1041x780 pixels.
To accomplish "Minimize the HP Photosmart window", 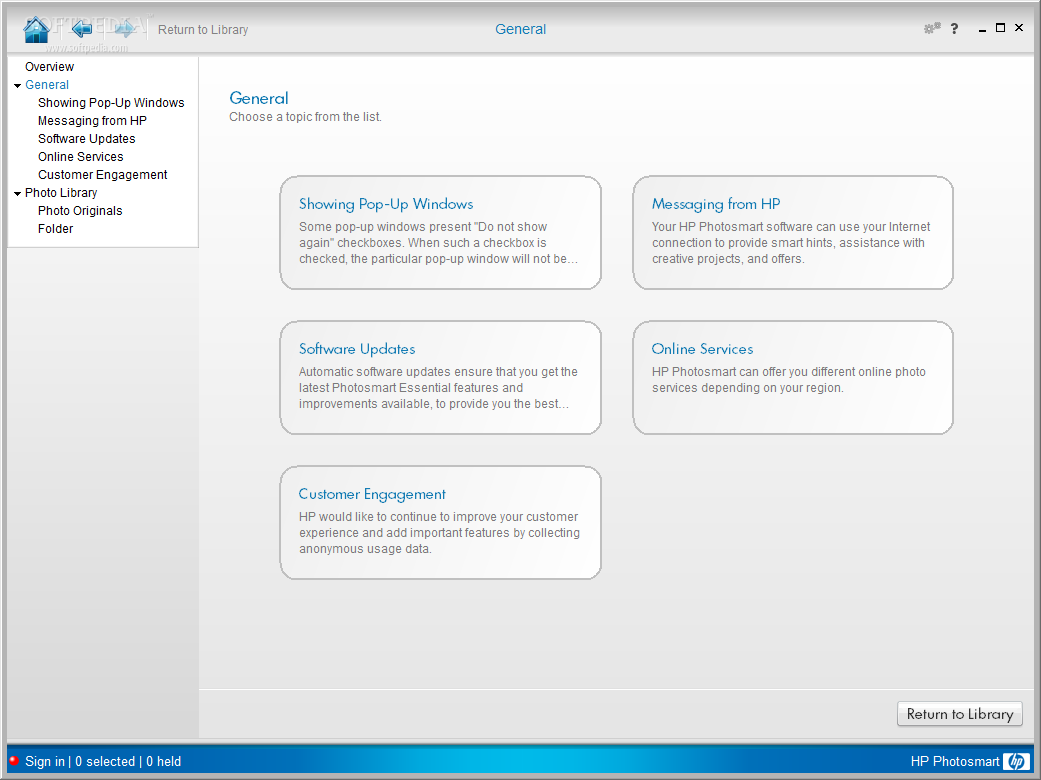I will point(982,29).
